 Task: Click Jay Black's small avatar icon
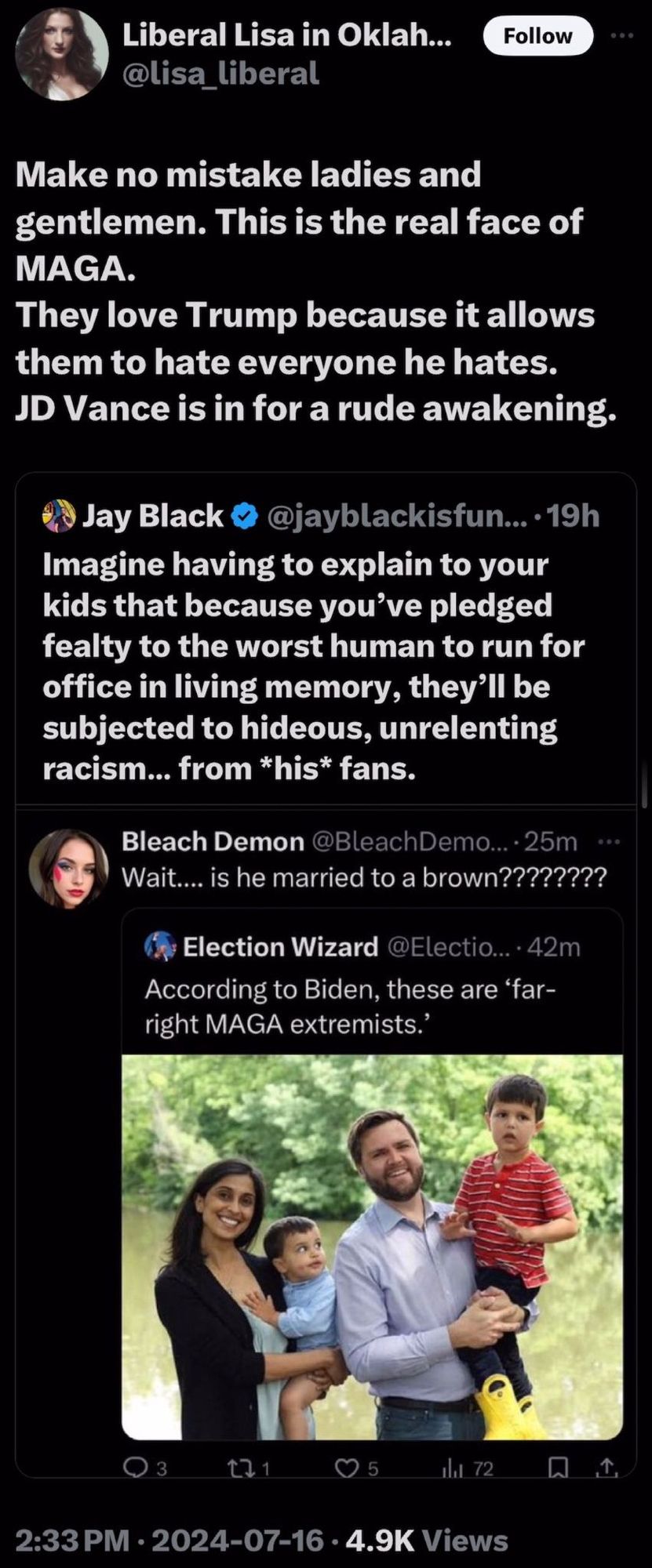59,516
